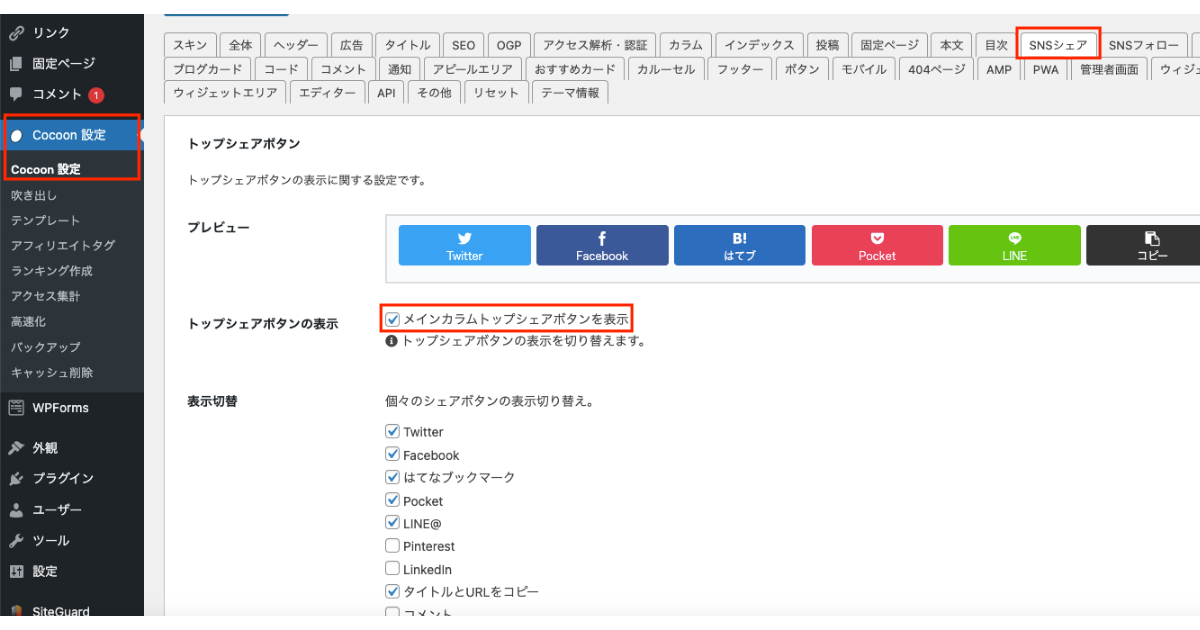The height and width of the screenshot is (630, 1200).
Task: Click the Twitter share preview button
Action: [x=464, y=245]
